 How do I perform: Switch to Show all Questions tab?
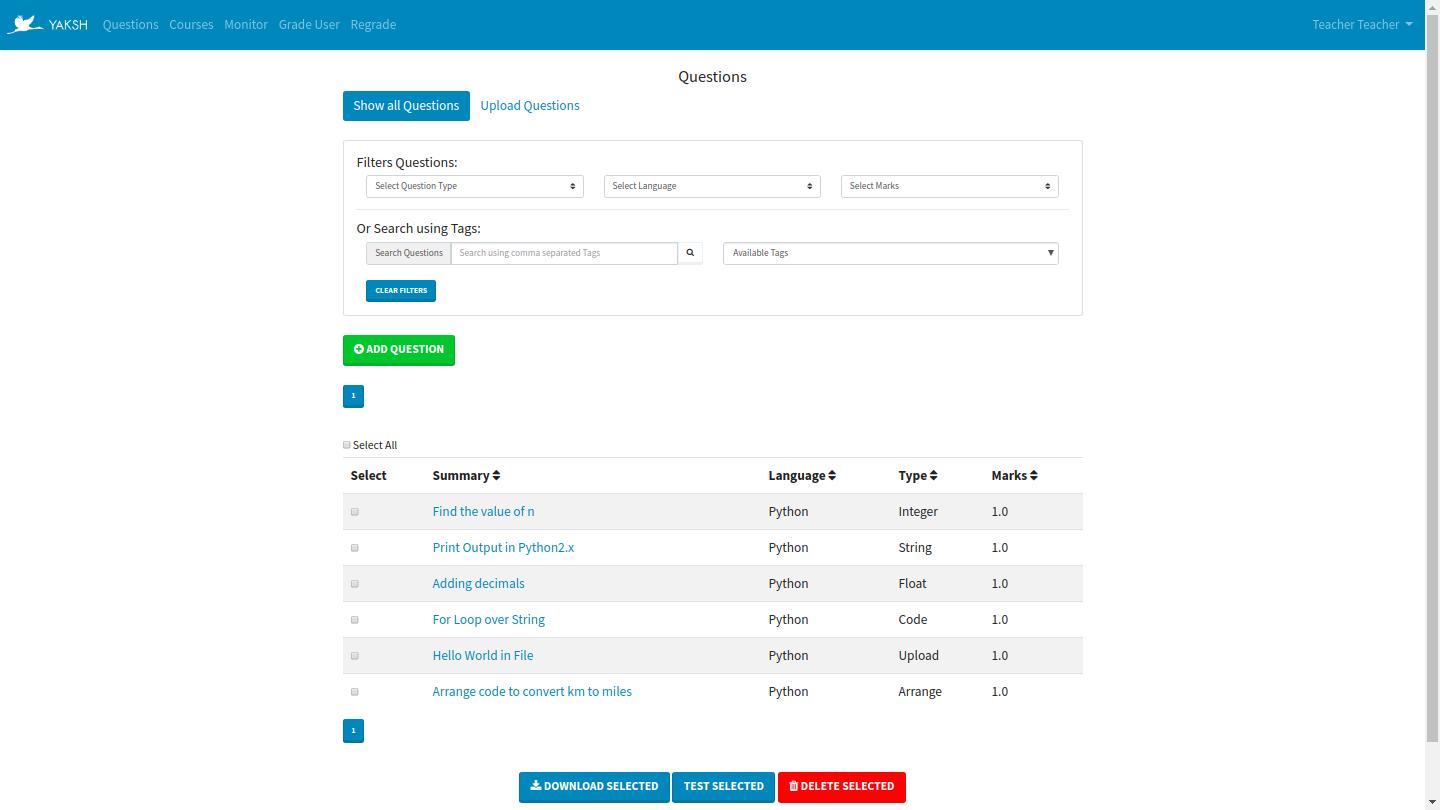pos(406,106)
